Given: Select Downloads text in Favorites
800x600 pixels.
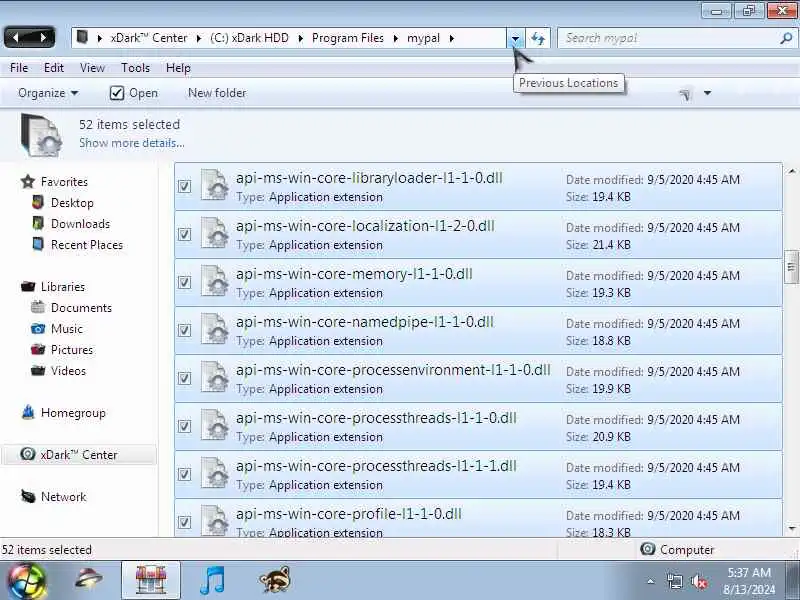Looking at the screenshot, I should pos(80,223).
